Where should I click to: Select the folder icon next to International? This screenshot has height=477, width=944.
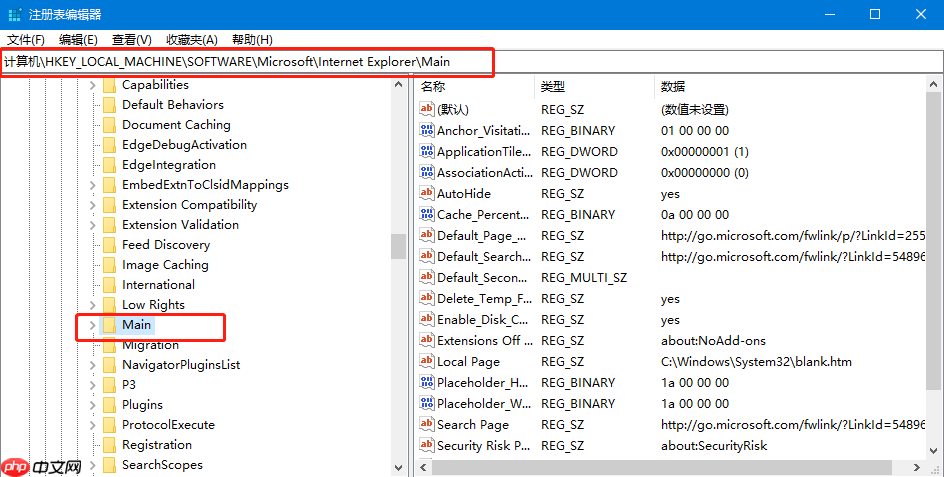[x=110, y=285]
